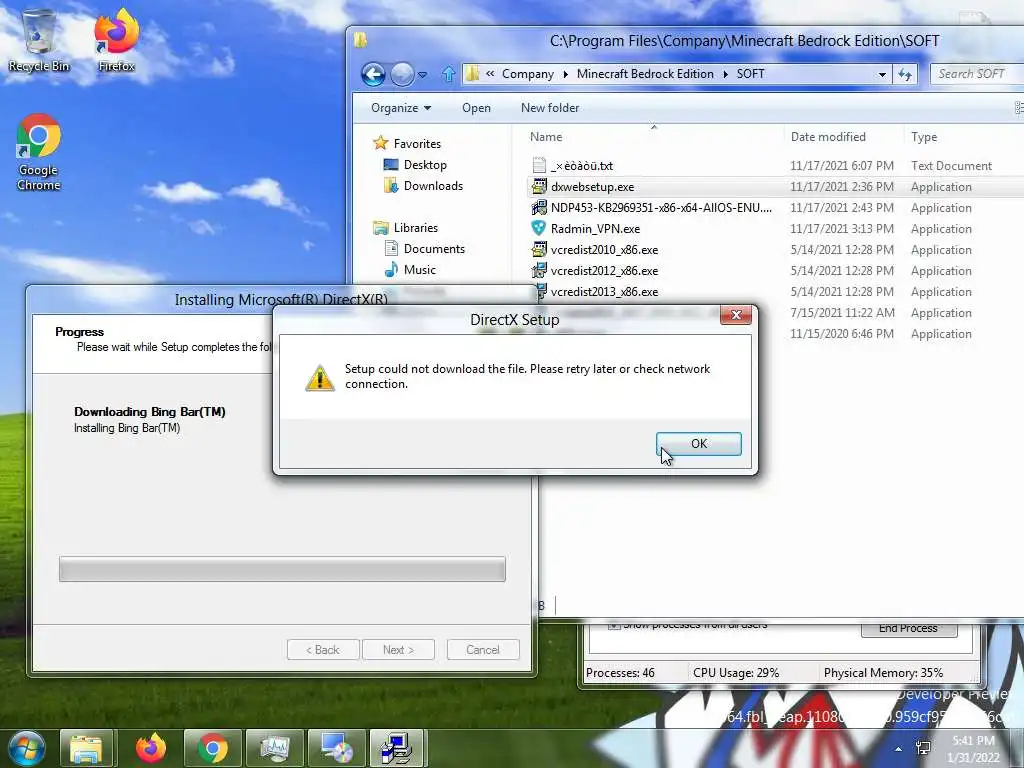
Task: Close the DirectX Setup error dialog
Action: 736,315
